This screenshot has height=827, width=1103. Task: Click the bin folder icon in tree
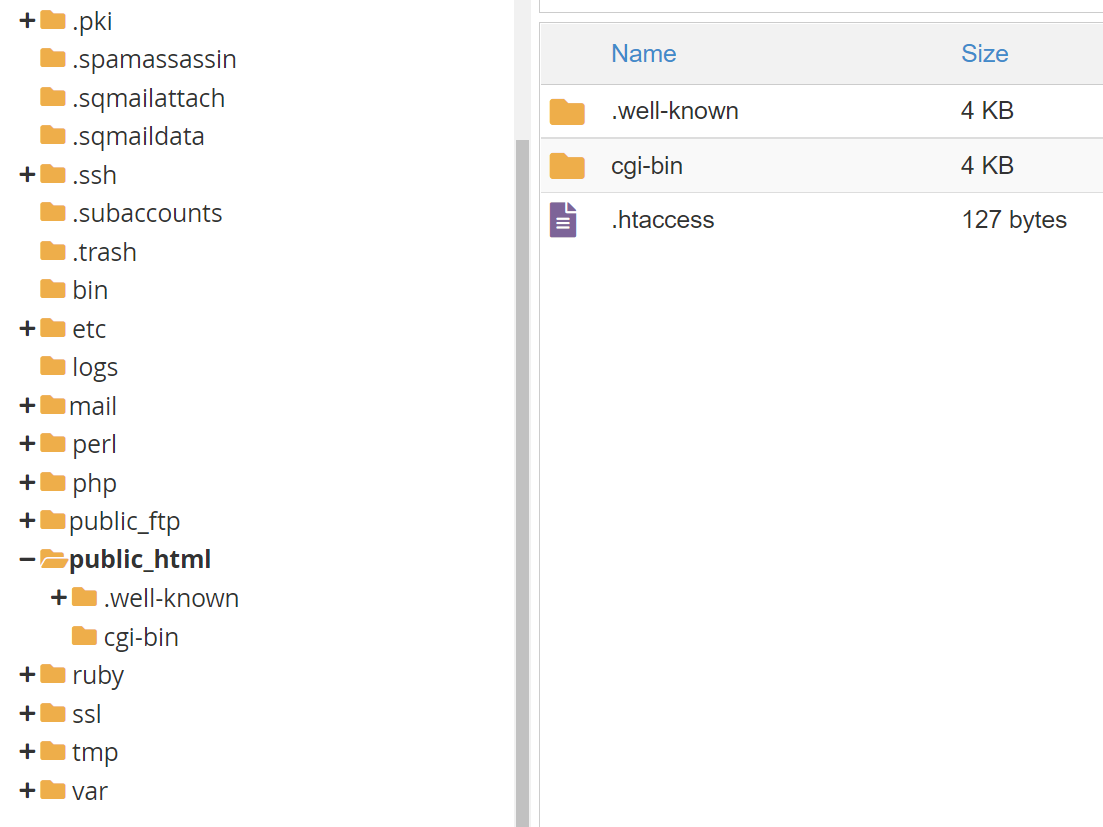pos(53,290)
